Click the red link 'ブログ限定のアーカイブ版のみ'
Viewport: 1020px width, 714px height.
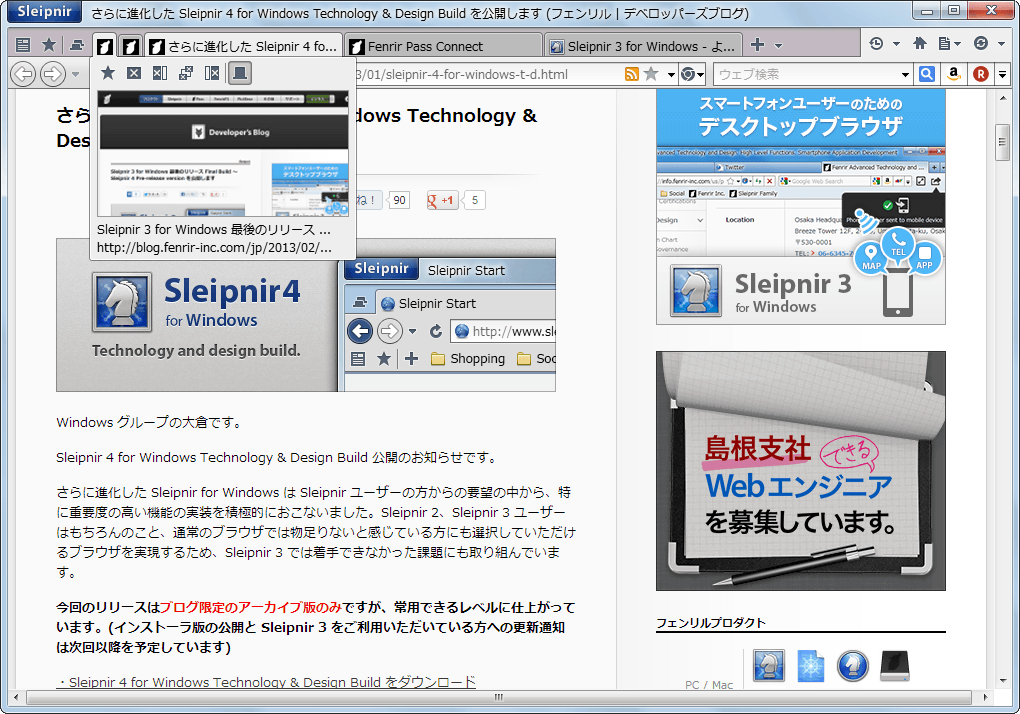pos(251,607)
